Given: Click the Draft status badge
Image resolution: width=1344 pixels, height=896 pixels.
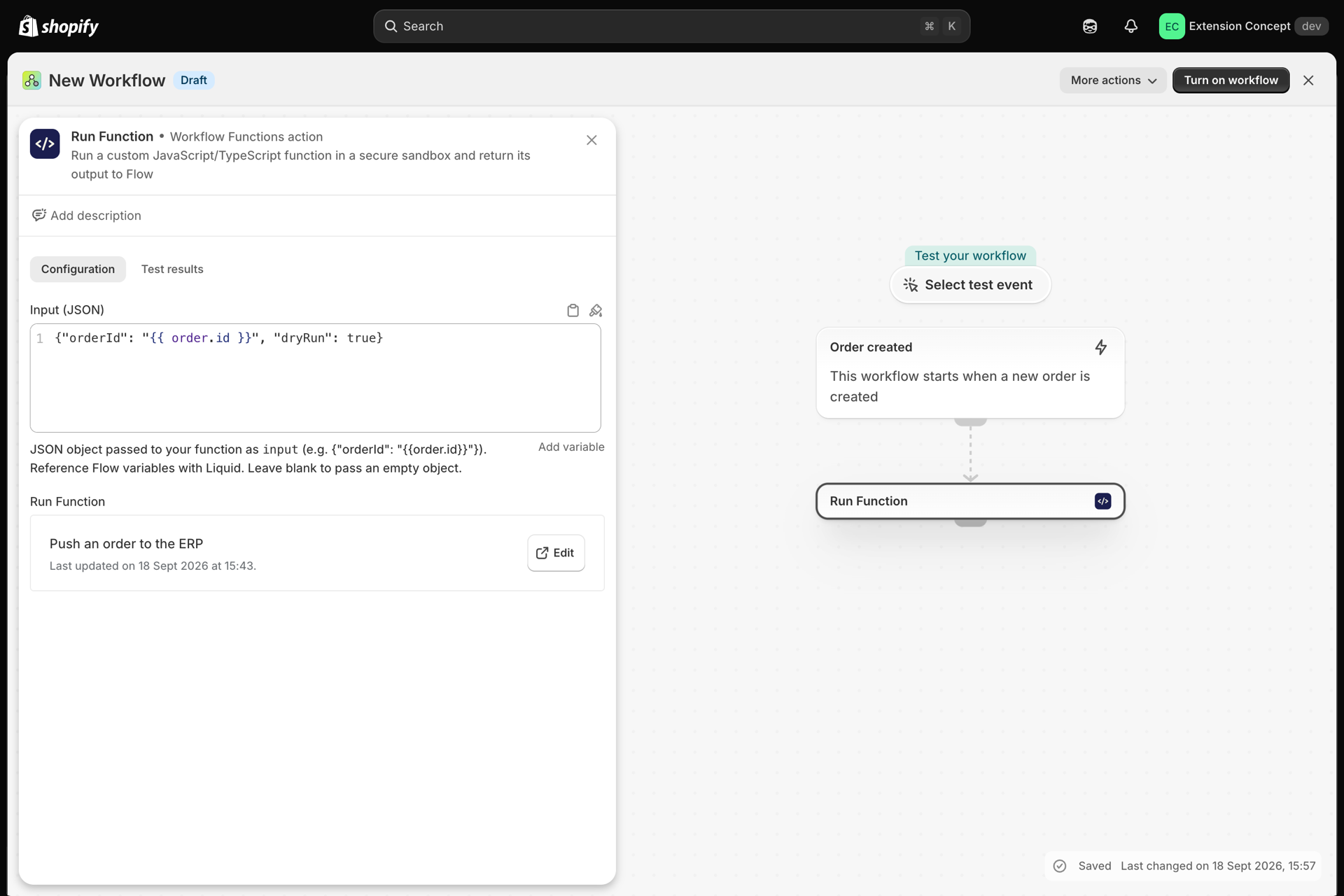Looking at the screenshot, I should [193, 80].
